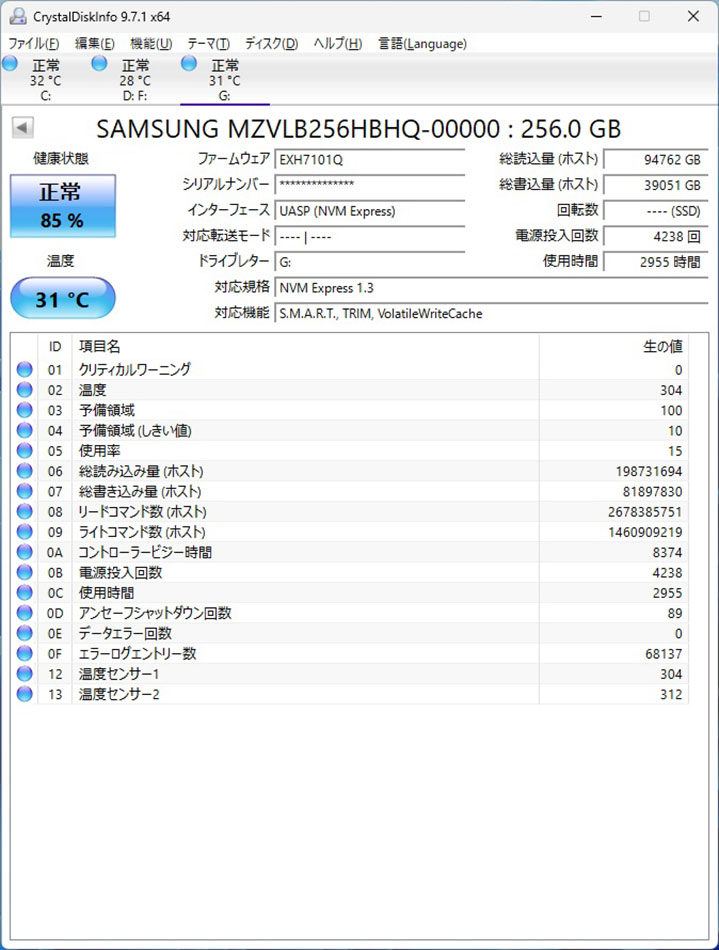The width and height of the screenshot is (719, 950).
Task: Click the firmware field EXH7101Q
Action: [x=369, y=160]
